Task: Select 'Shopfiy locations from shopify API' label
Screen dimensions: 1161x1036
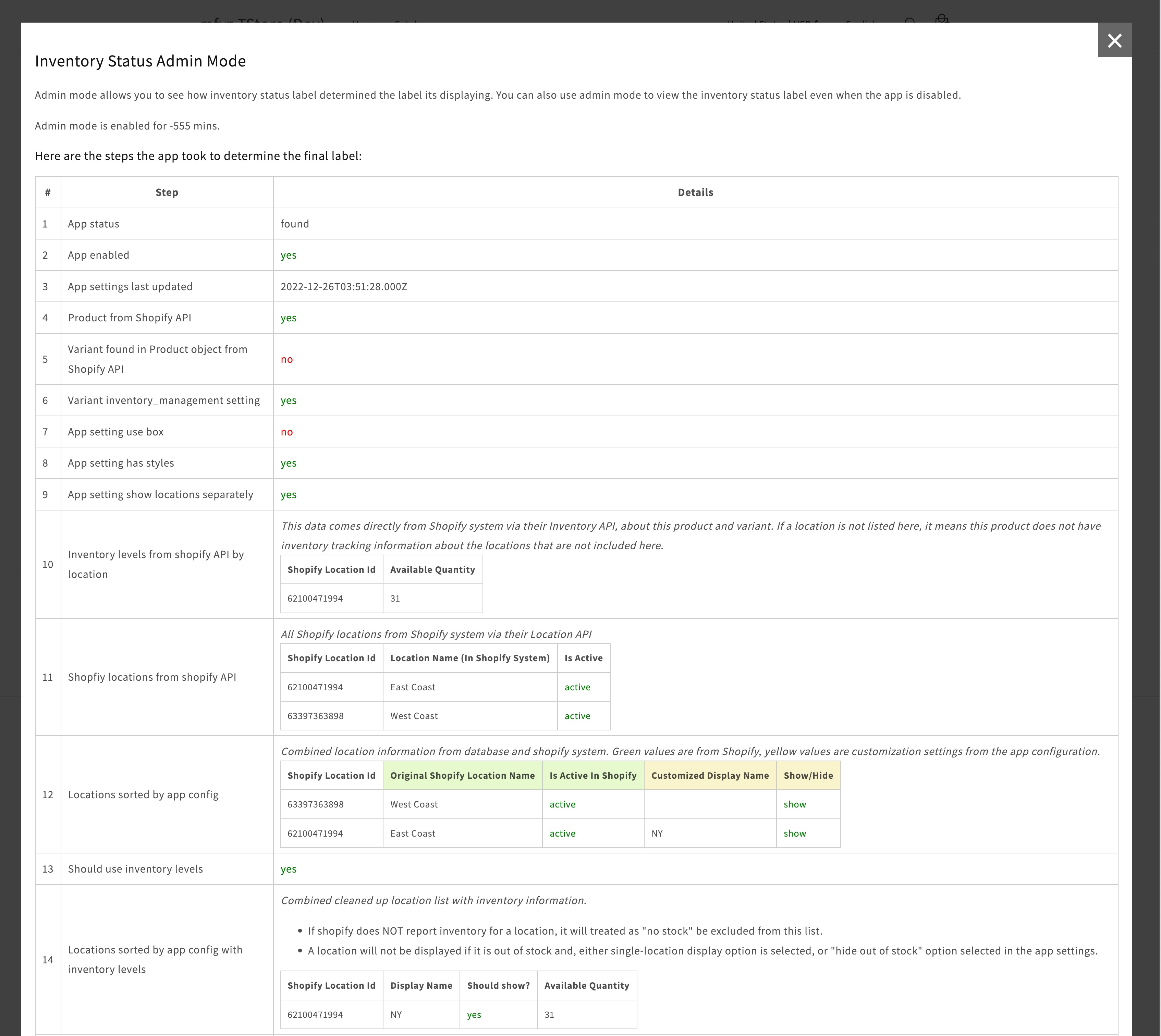Action: 151,677
